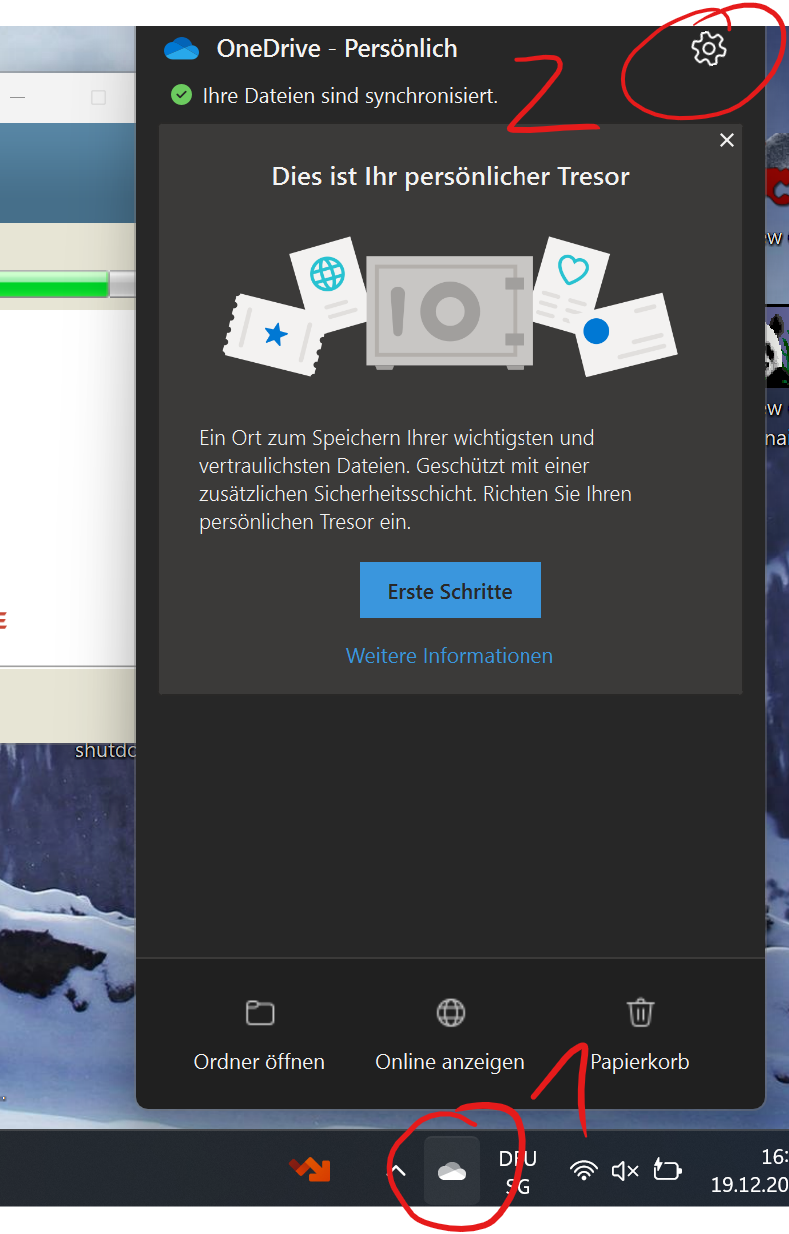This screenshot has height=1234, width=789.
Task: Open OneDrive settings via the gear icon
Action: point(708,48)
